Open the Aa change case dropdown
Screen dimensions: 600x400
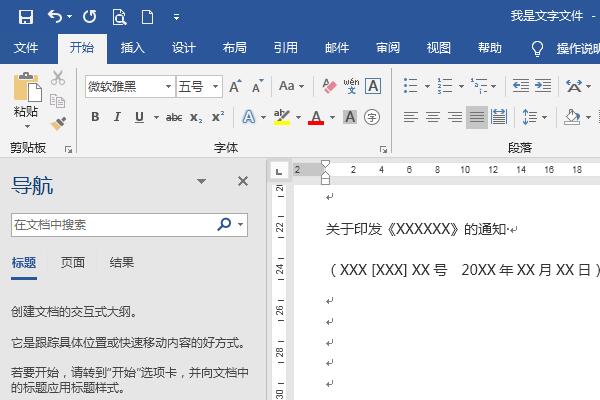[x=291, y=86]
